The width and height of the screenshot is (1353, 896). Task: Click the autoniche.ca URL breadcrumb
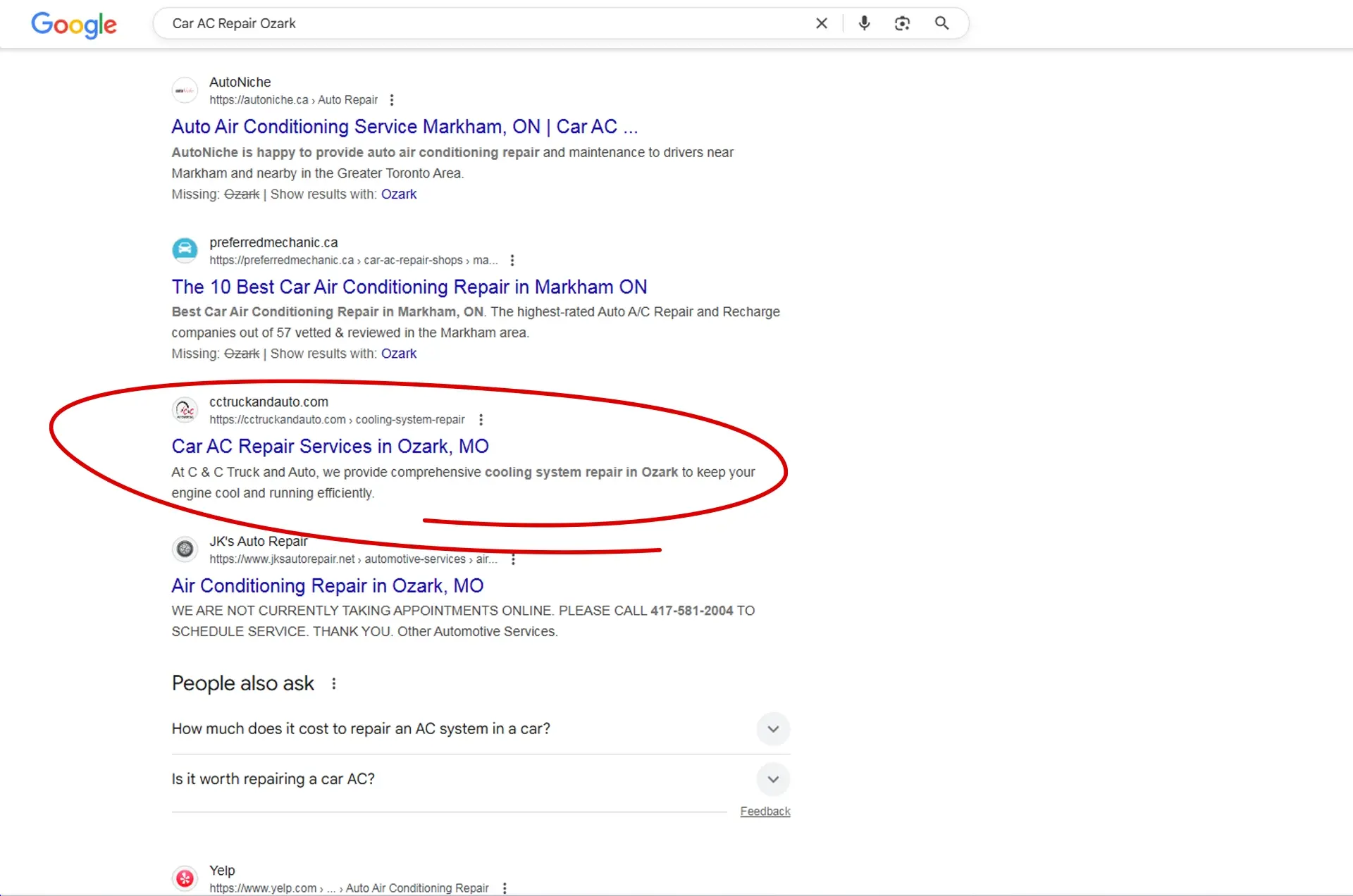pyautogui.click(x=293, y=100)
